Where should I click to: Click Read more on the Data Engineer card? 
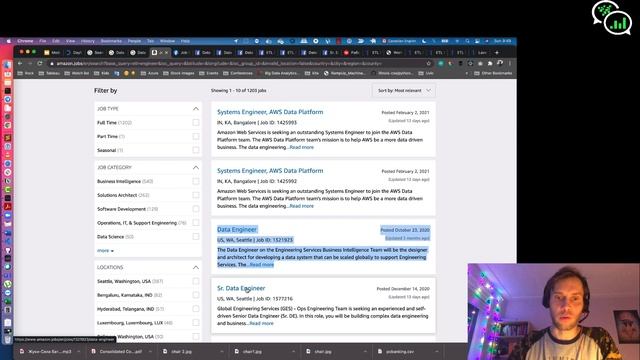pos(261,265)
